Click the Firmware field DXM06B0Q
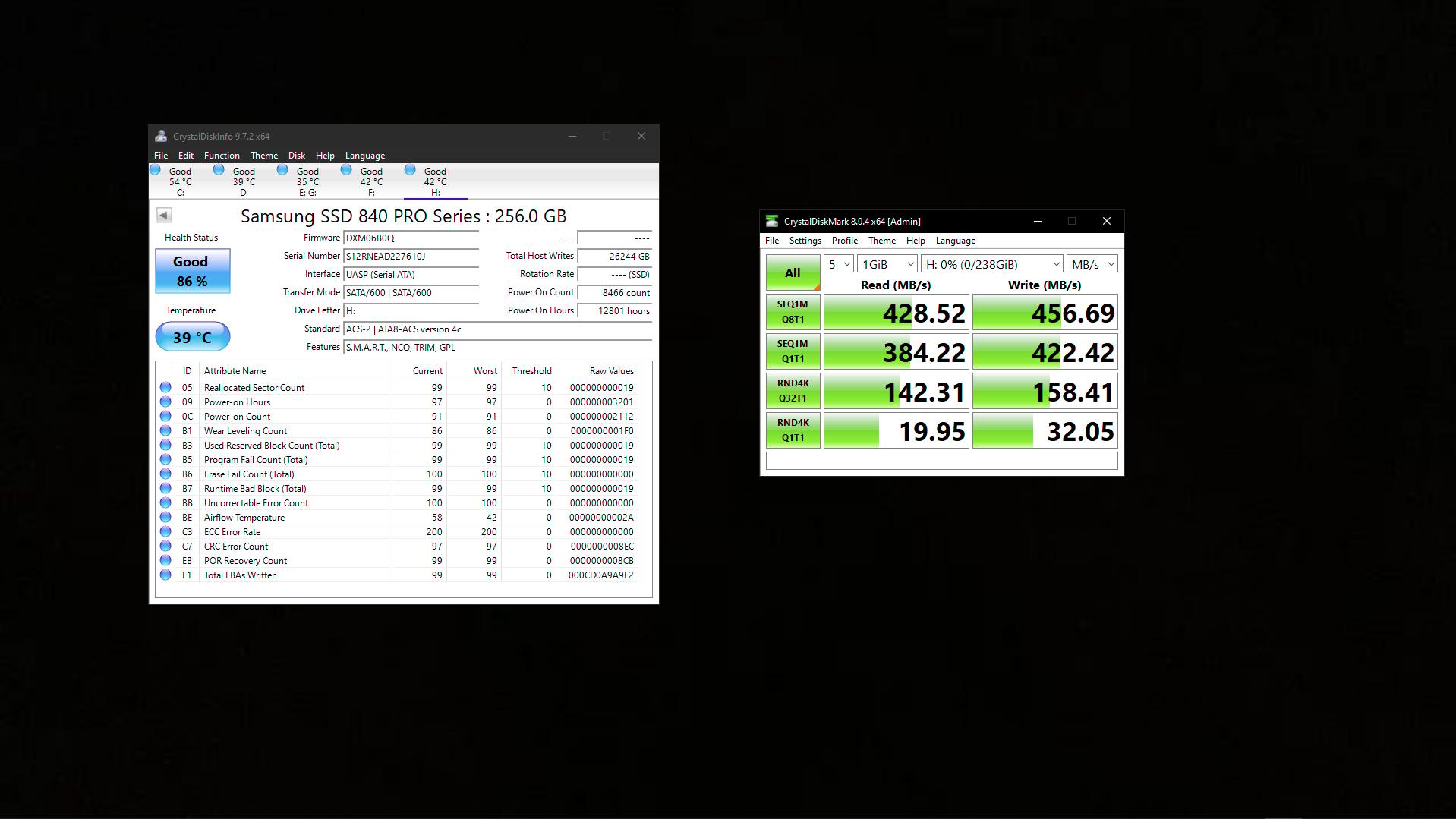 click(411, 238)
